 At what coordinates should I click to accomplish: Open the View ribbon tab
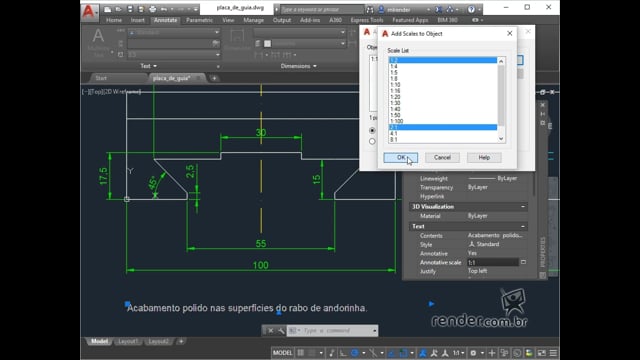[x=228, y=20]
